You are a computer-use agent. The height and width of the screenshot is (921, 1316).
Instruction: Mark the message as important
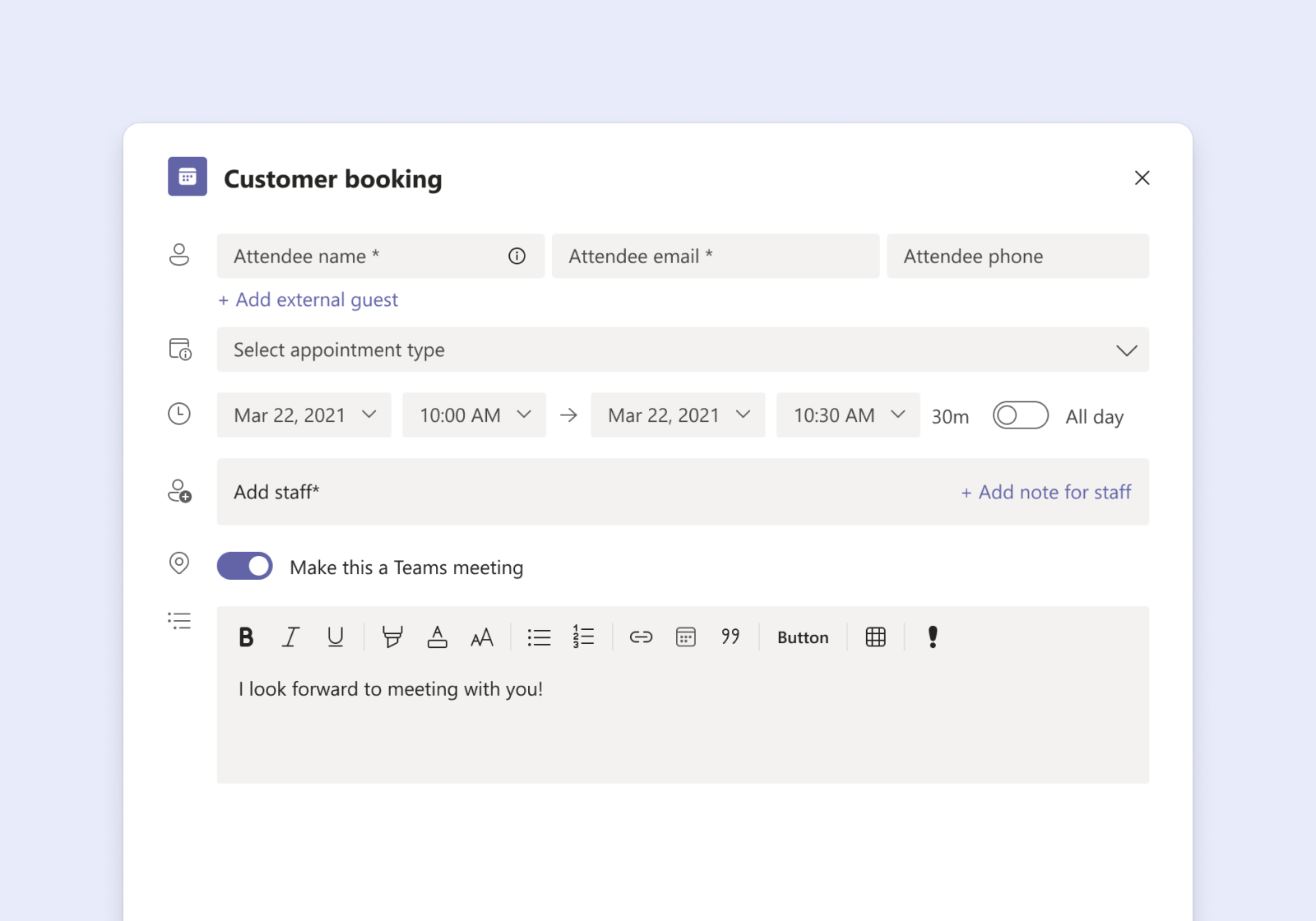[933, 636]
